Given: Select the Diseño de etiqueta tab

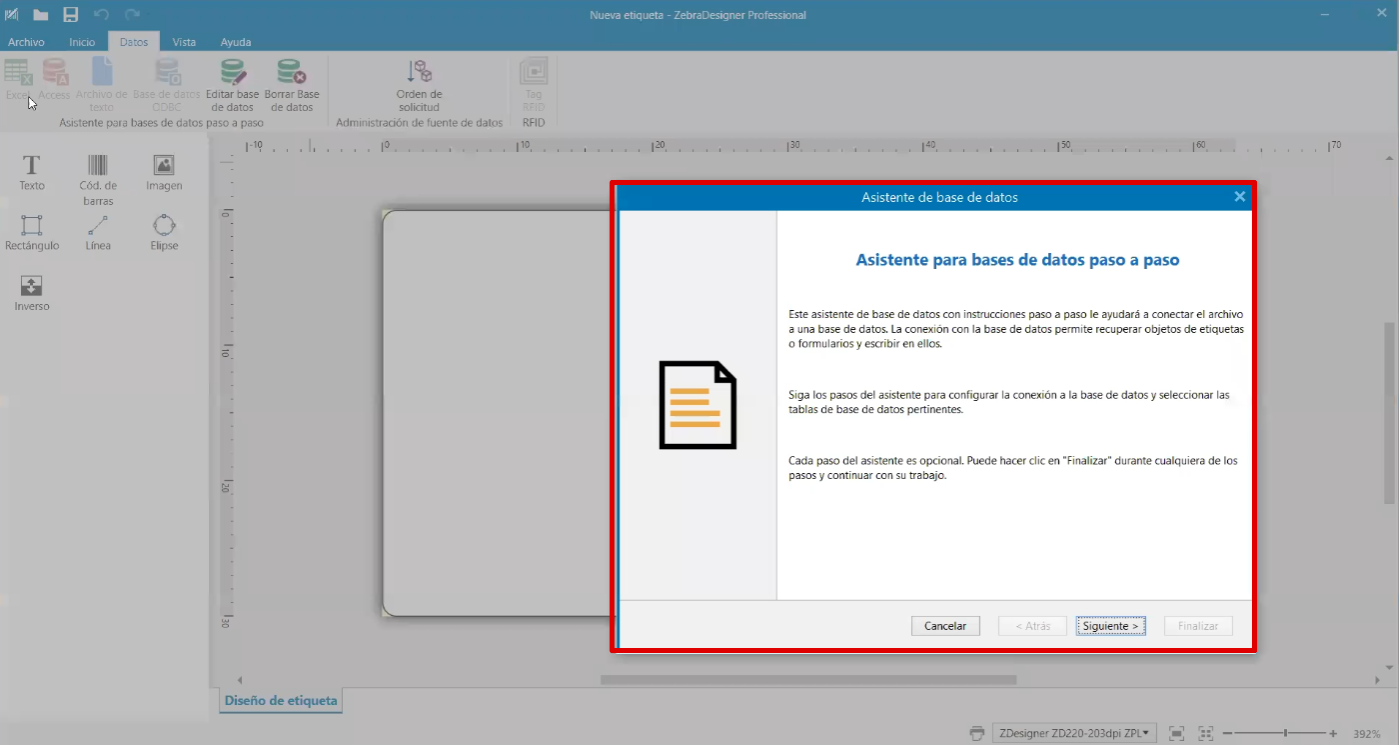Looking at the screenshot, I should point(281,700).
